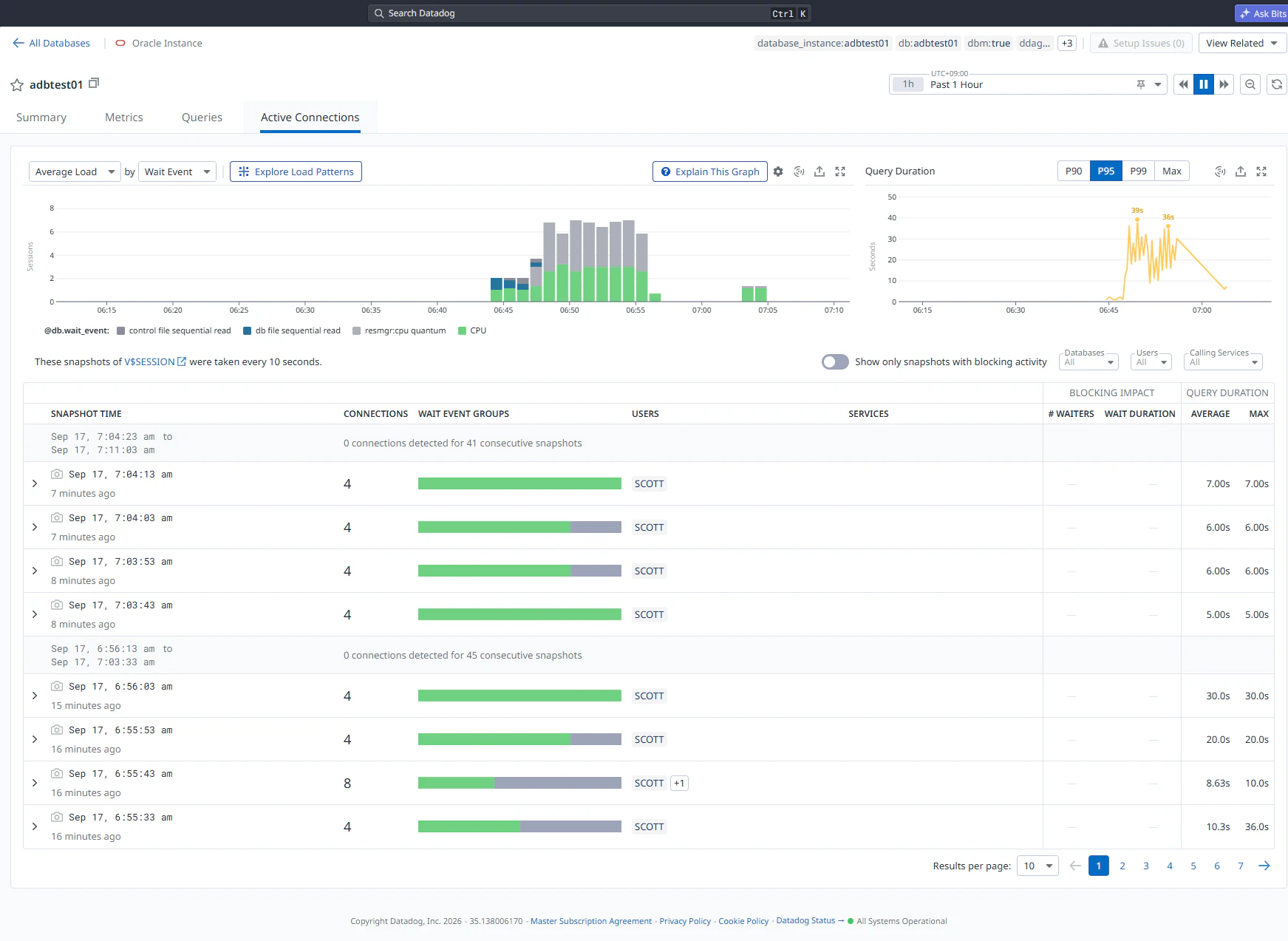Viewport: 1288px width, 941px height.
Task: Switch to the Queries tab
Action: click(x=202, y=117)
